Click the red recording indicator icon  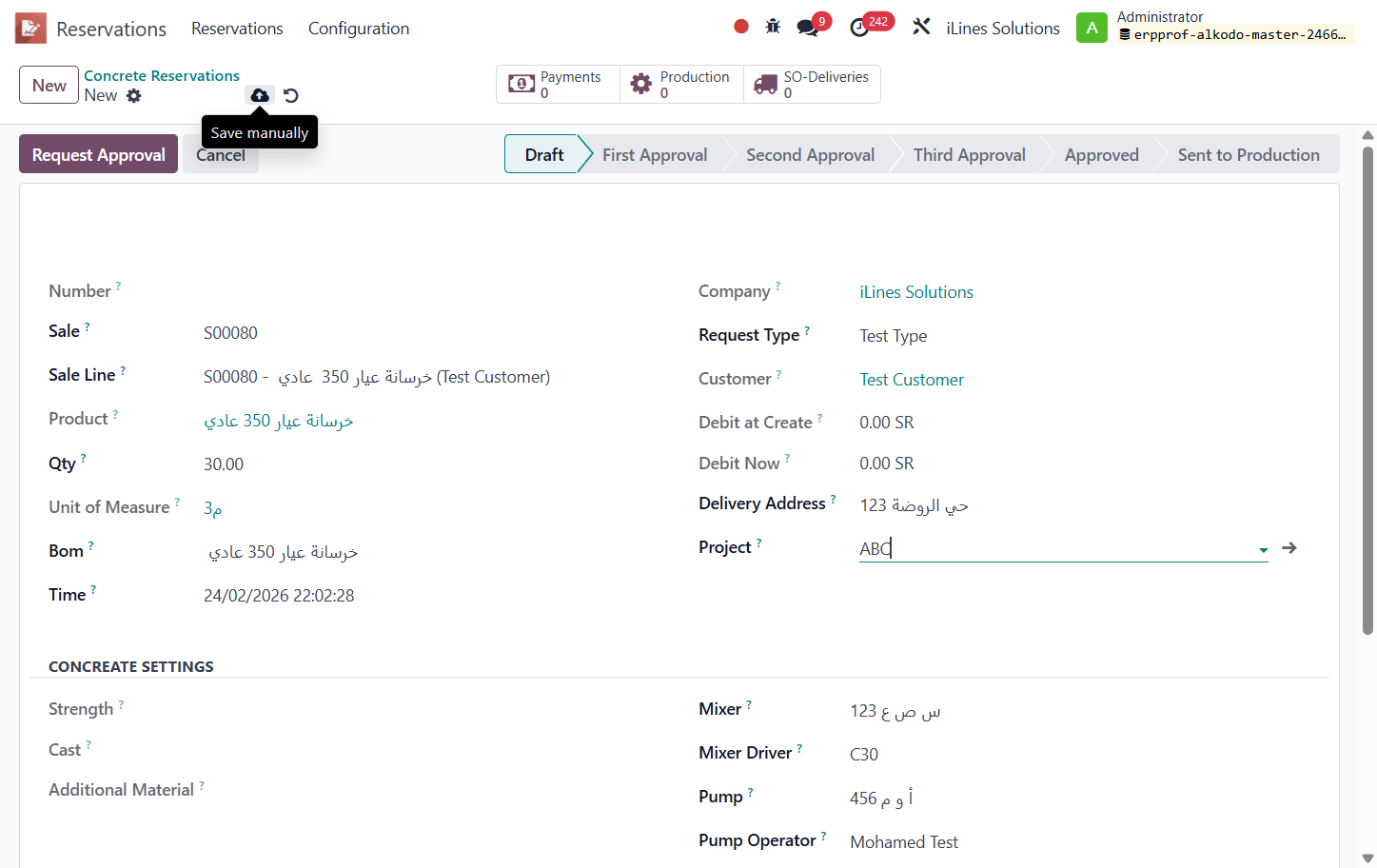click(741, 27)
